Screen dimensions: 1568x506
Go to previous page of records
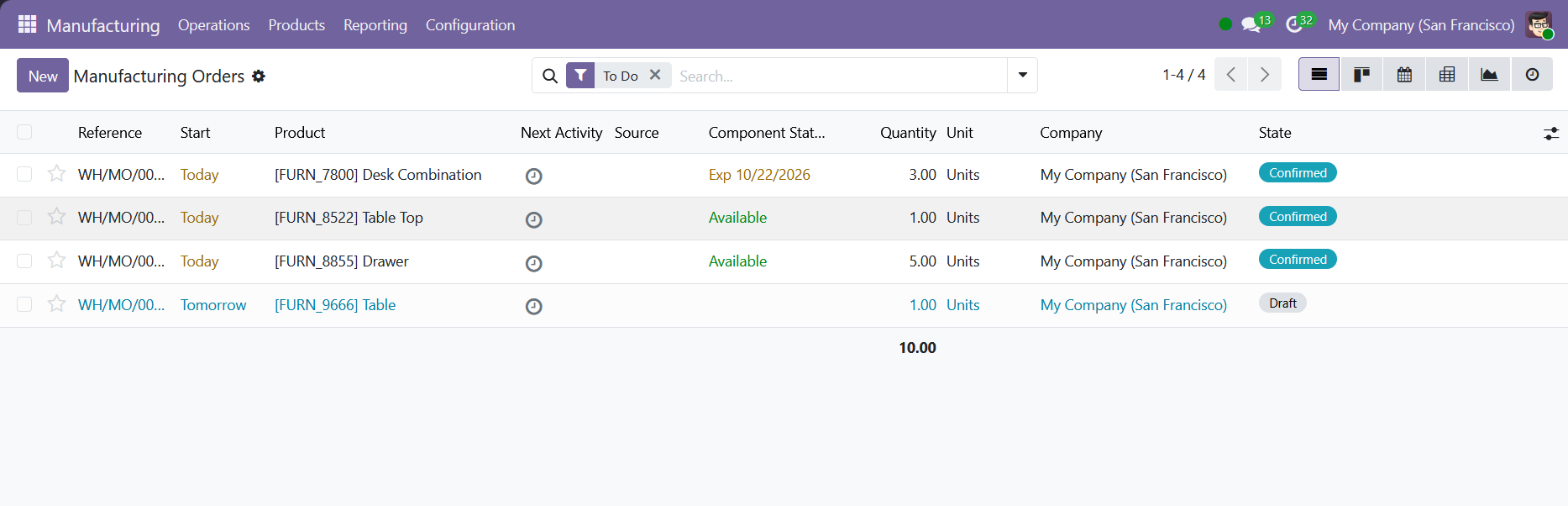coord(1230,75)
